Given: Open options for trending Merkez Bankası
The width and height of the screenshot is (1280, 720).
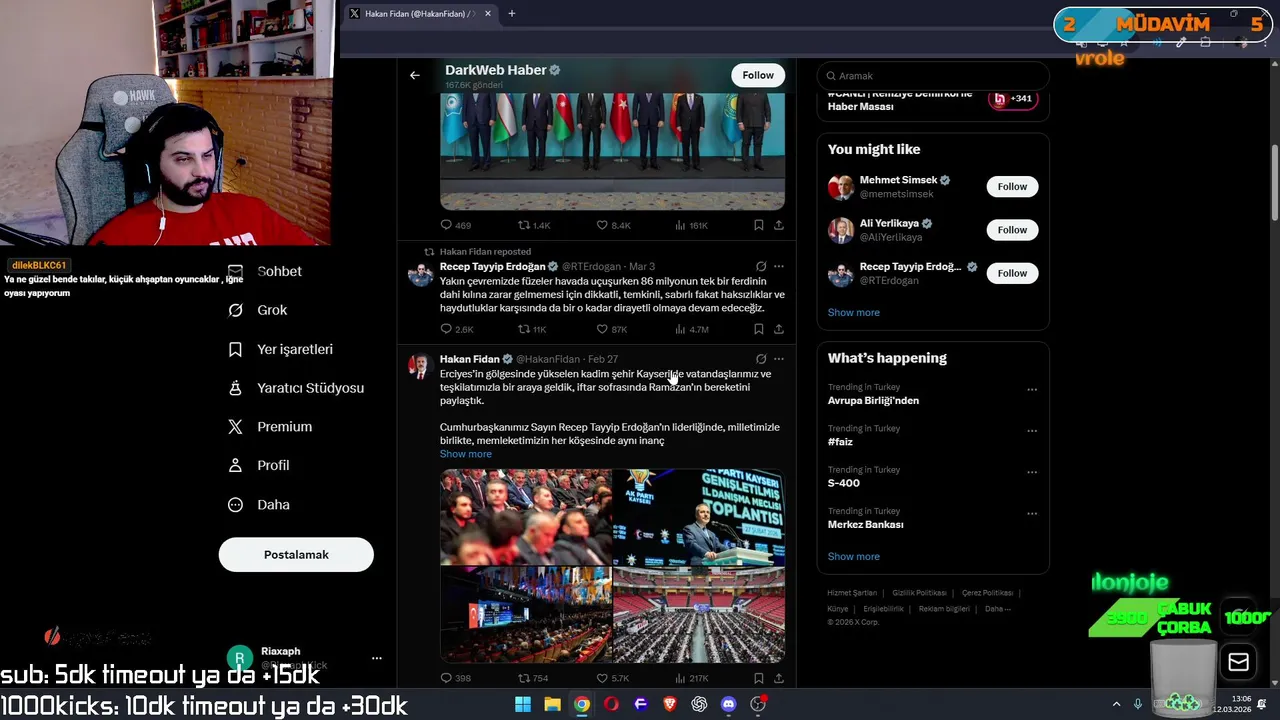Looking at the screenshot, I should pyautogui.click(x=1032, y=514).
